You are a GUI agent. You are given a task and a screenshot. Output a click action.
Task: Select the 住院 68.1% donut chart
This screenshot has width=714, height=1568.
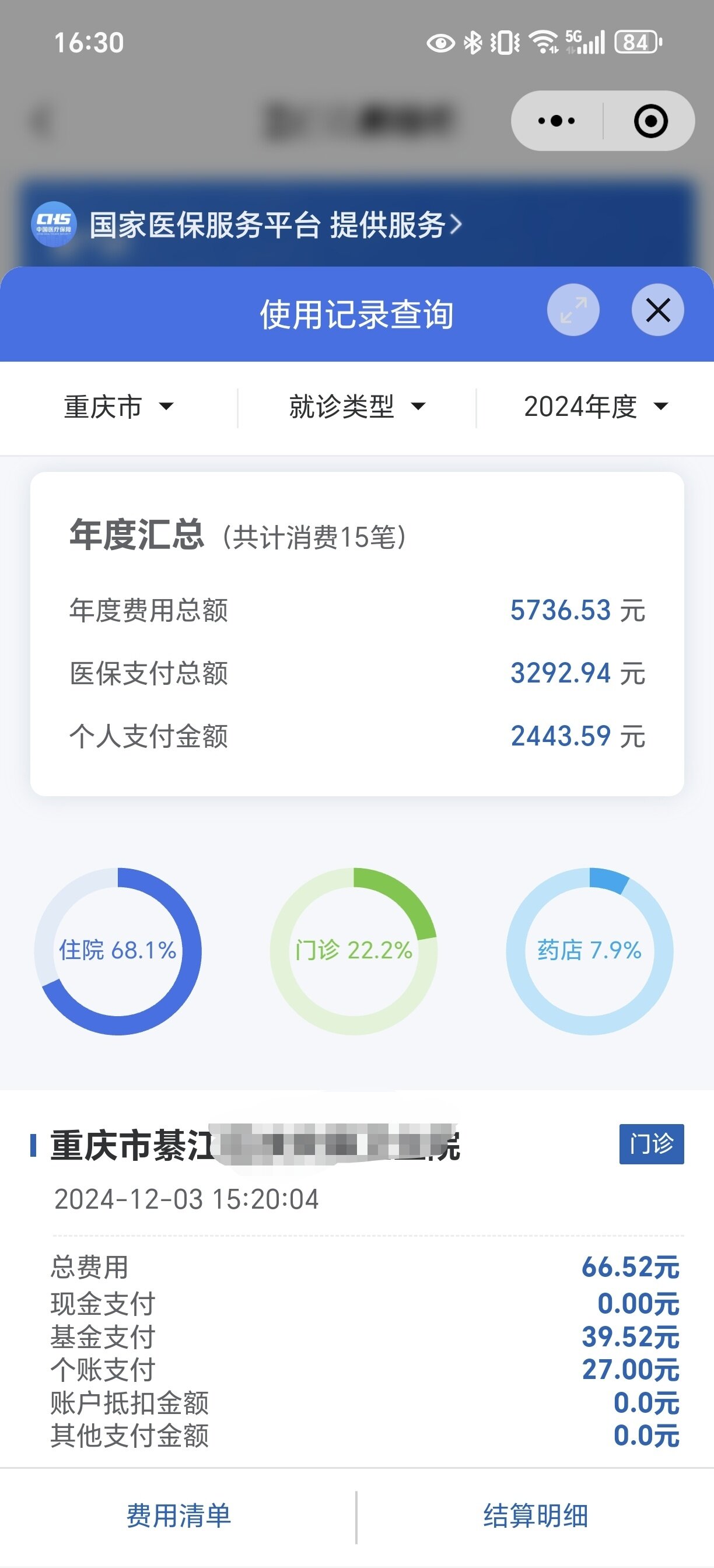(118, 951)
